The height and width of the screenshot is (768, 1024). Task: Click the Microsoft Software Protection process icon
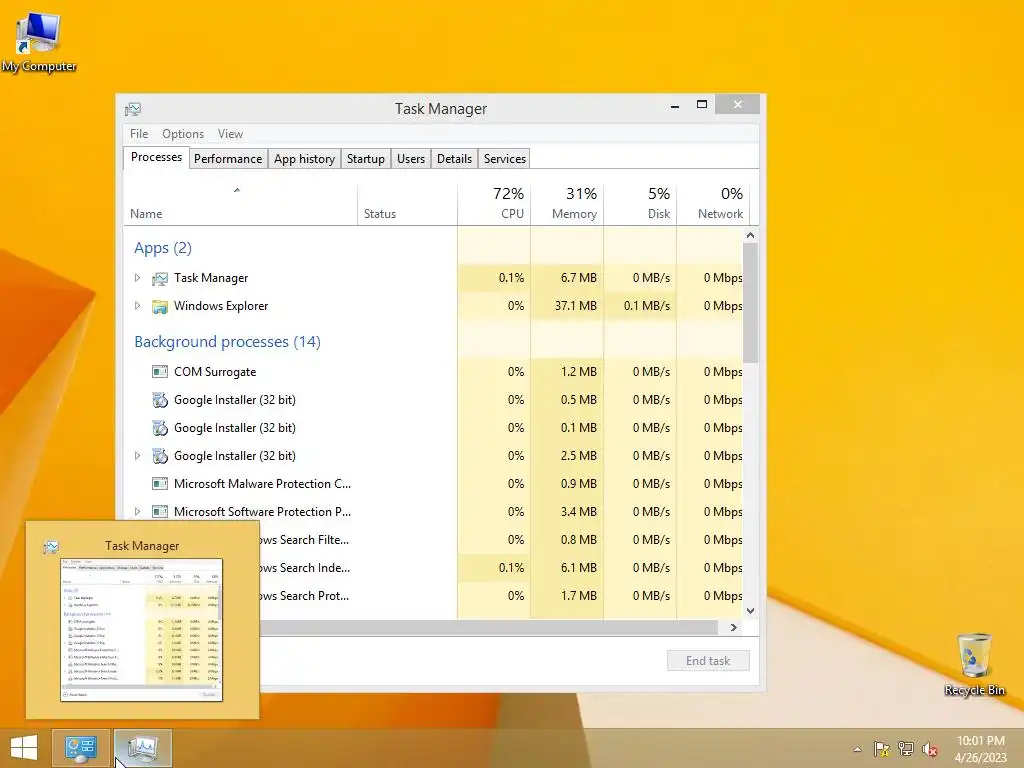pyautogui.click(x=160, y=512)
